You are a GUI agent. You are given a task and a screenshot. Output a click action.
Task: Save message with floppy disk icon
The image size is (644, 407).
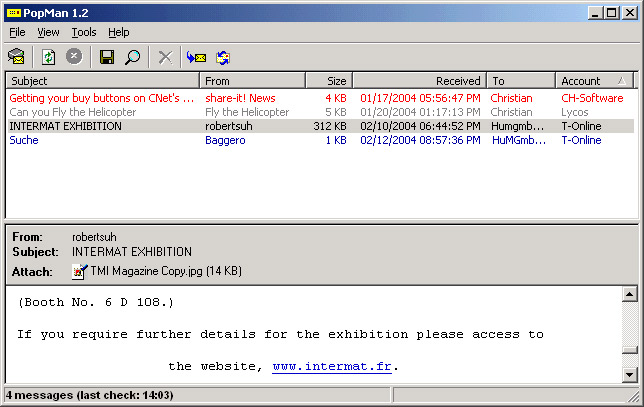click(107, 57)
